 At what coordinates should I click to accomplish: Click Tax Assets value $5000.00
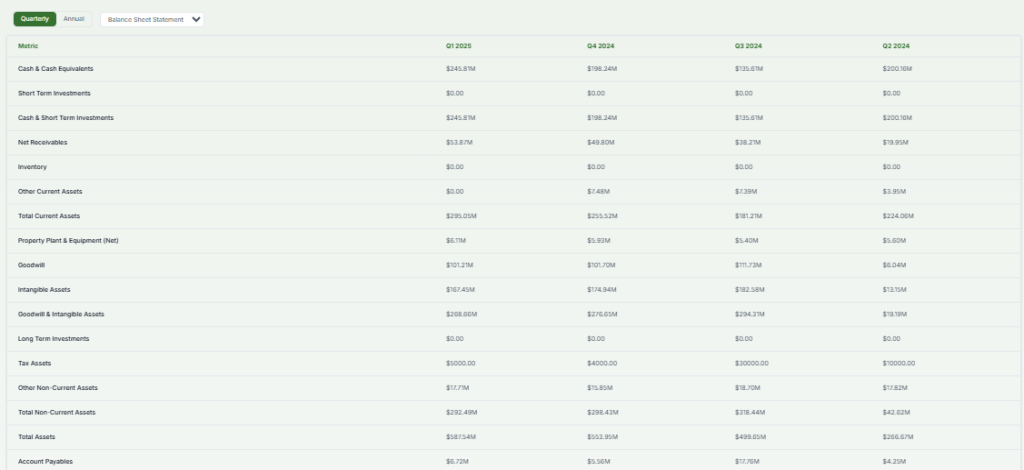(x=460, y=364)
